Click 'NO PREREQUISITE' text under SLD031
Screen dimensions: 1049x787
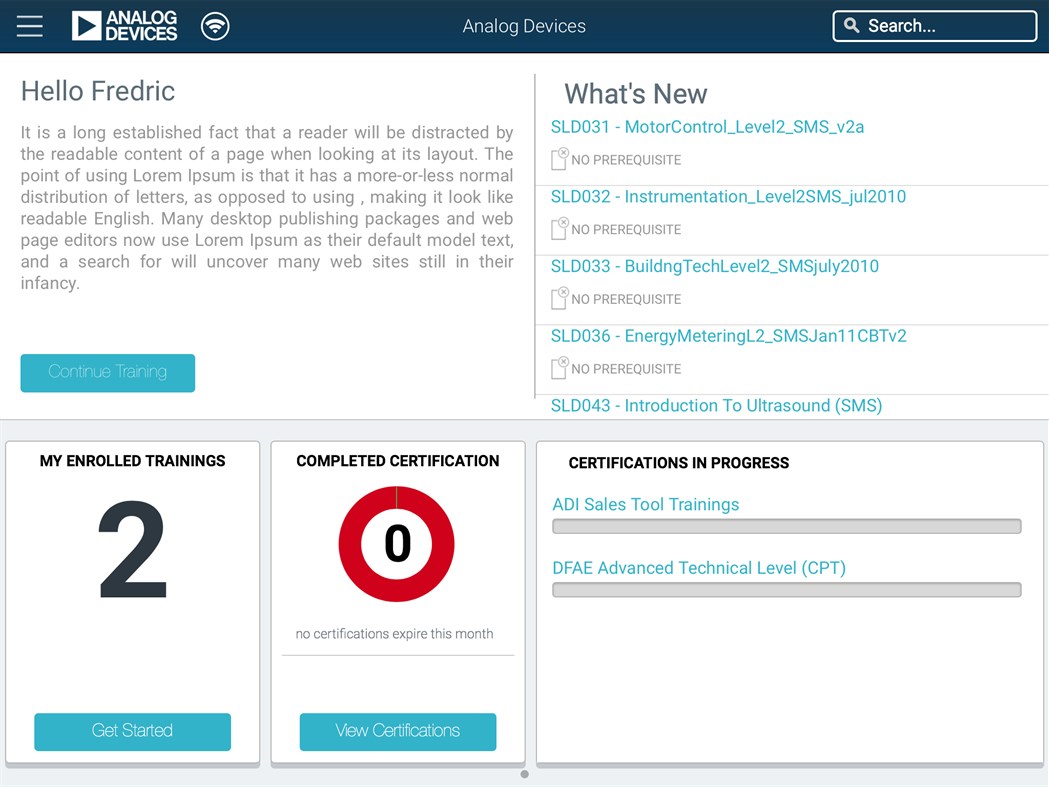[x=626, y=160]
